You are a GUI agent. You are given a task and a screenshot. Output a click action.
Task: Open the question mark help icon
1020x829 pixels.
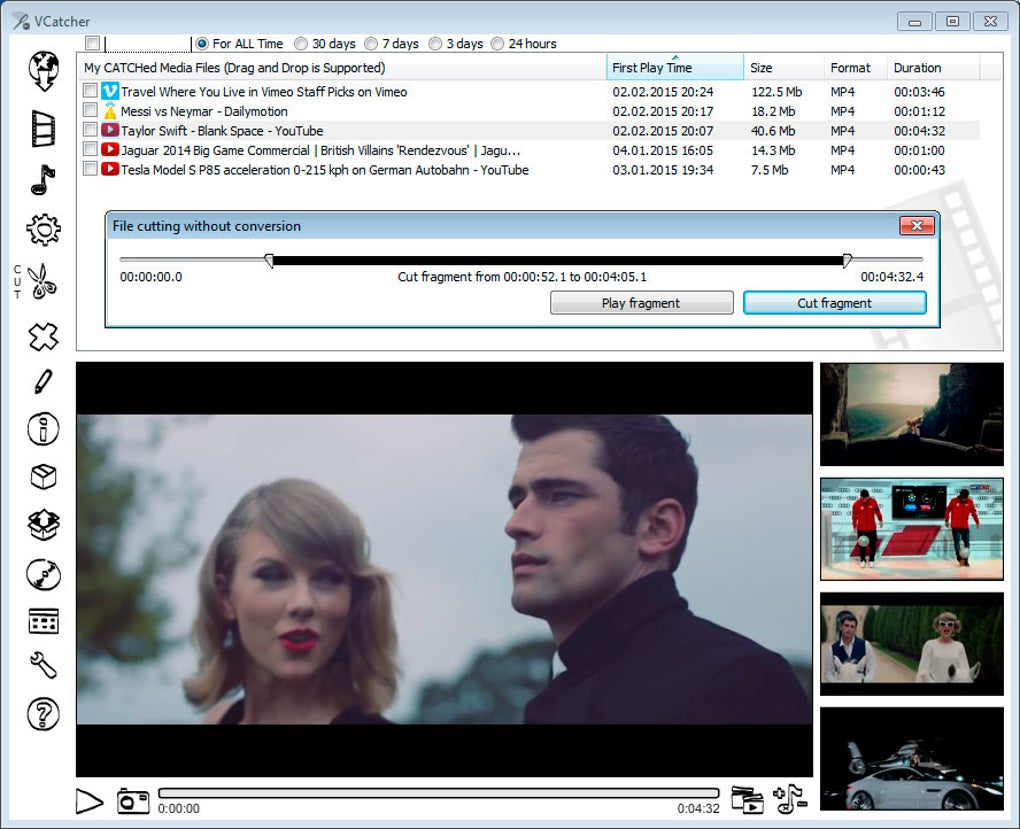click(44, 714)
